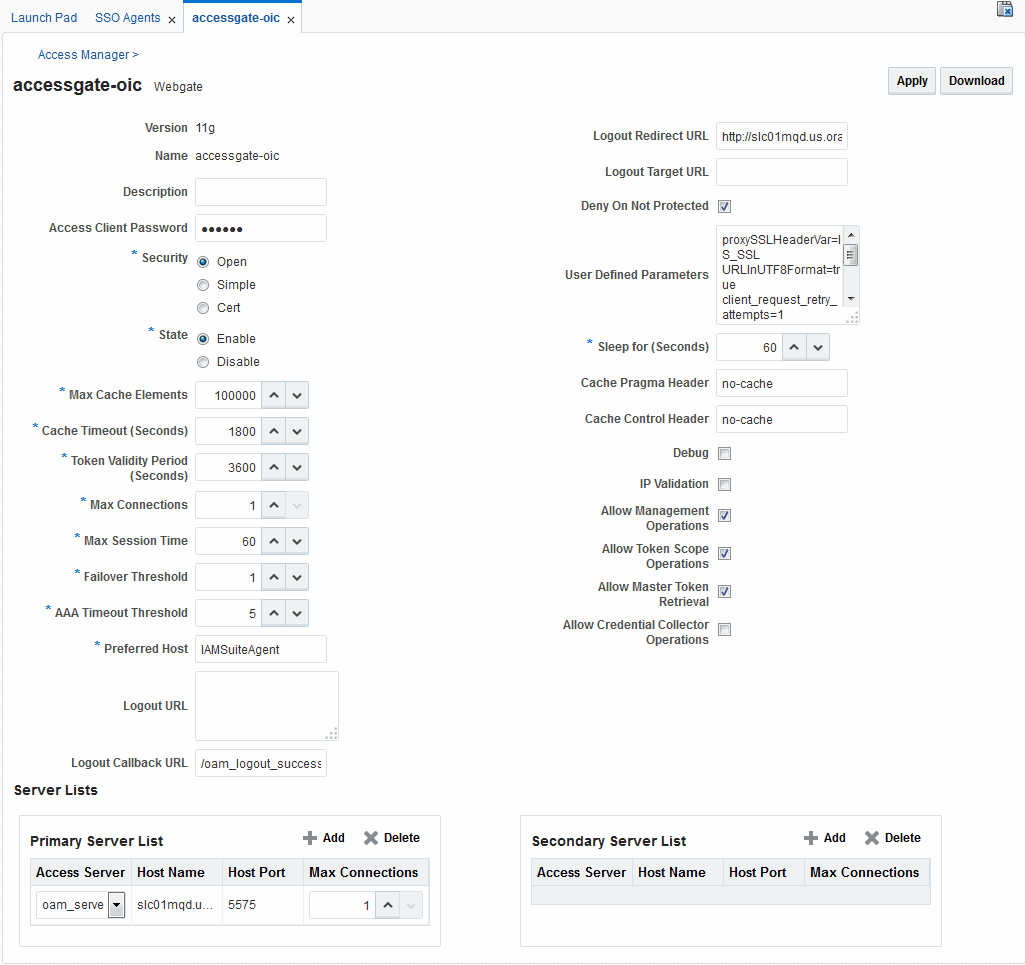Toggle Allow Token Scope Operations checkbox
Image resolution: width=1025 pixels, height=965 pixels.
click(724, 554)
